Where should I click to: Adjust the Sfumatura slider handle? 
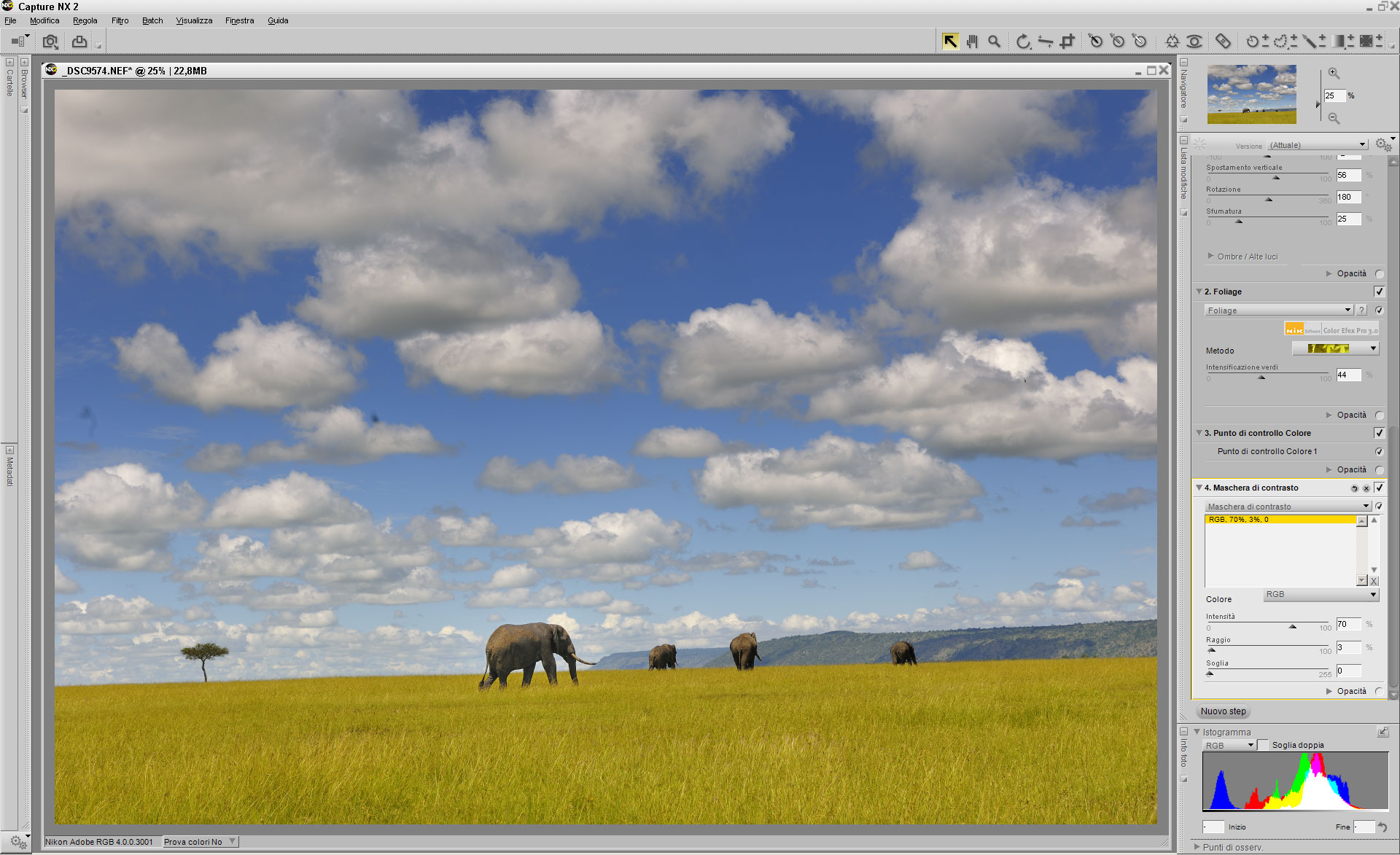pos(1239,222)
